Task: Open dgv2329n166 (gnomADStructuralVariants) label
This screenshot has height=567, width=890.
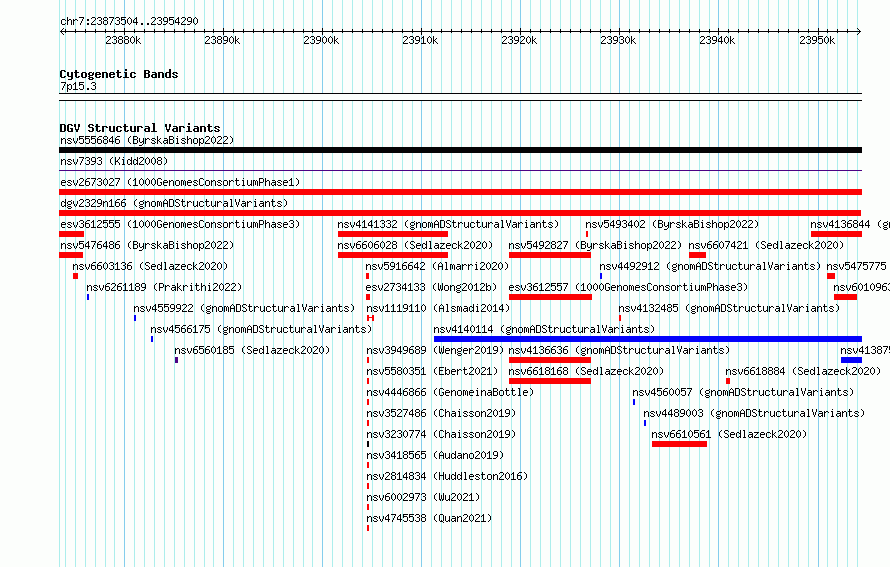Action: [x=174, y=203]
